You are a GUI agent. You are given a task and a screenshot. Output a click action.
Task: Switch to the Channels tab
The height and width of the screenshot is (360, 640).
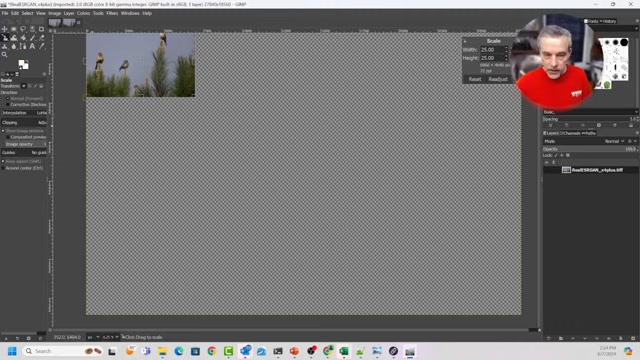(570, 133)
